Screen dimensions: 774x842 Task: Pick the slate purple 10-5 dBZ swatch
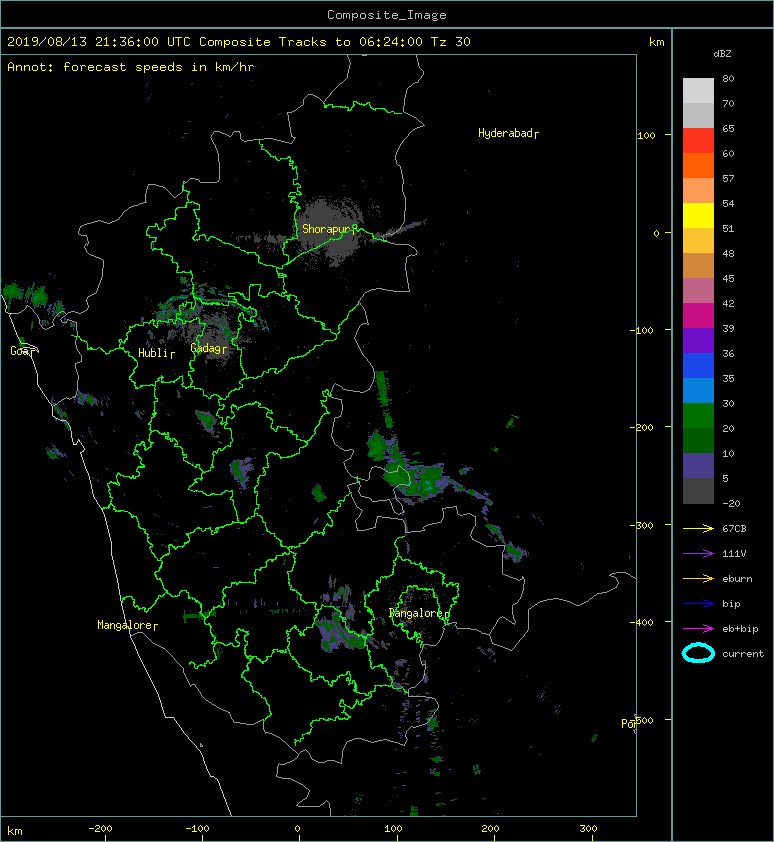(698, 465)
